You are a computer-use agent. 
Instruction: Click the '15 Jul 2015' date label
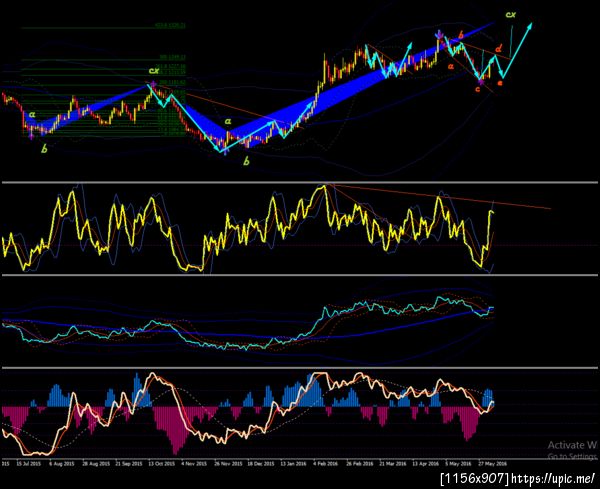click(x=29, y=463)
